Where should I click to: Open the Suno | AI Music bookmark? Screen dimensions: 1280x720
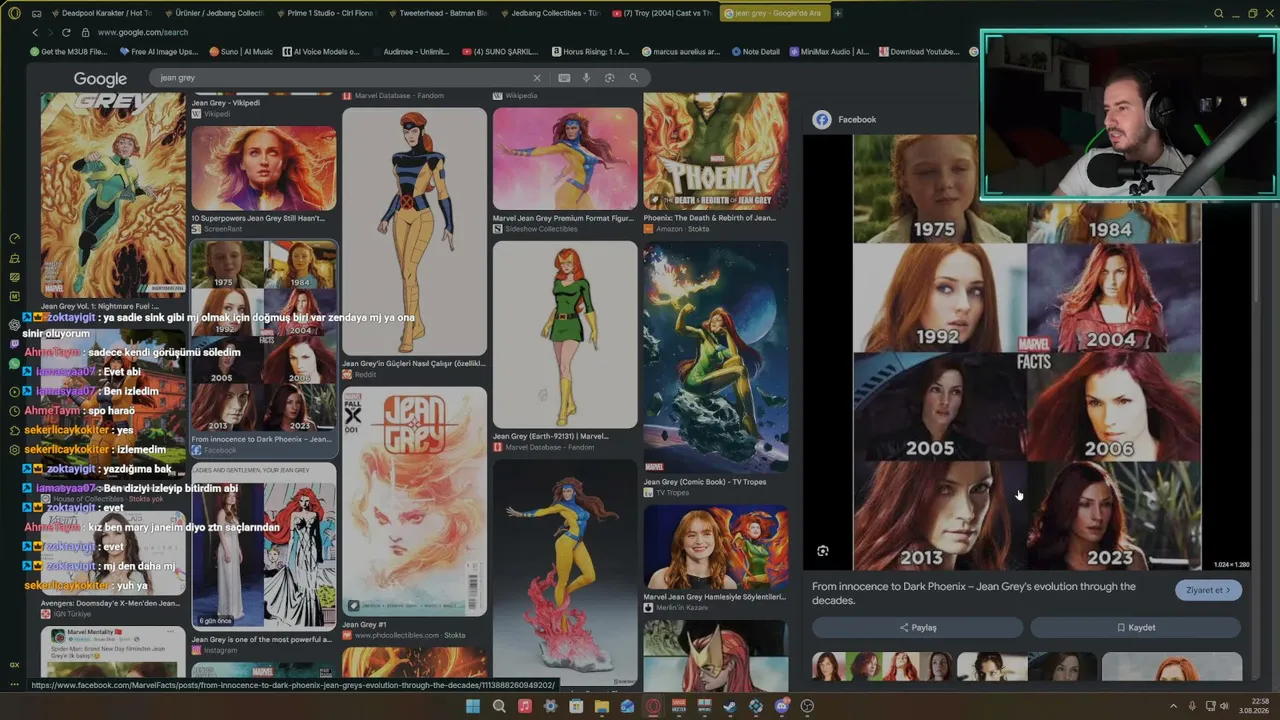tap(241, 52)
